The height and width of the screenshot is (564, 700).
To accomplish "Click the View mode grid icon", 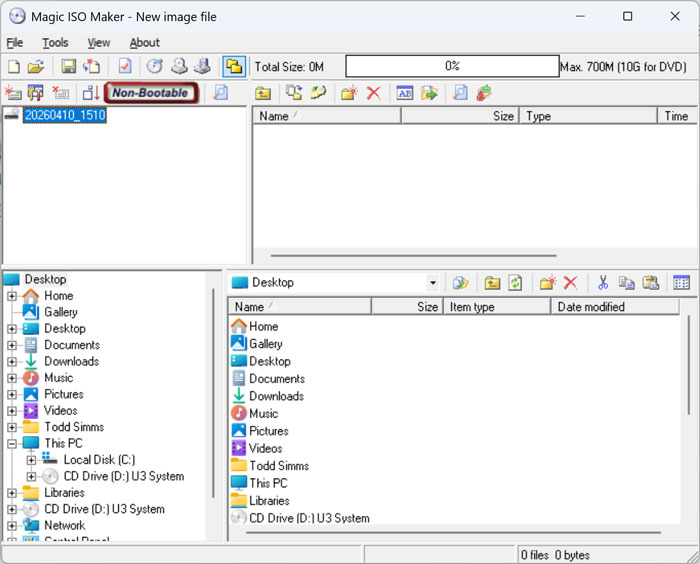I will (x=681, y=283).
